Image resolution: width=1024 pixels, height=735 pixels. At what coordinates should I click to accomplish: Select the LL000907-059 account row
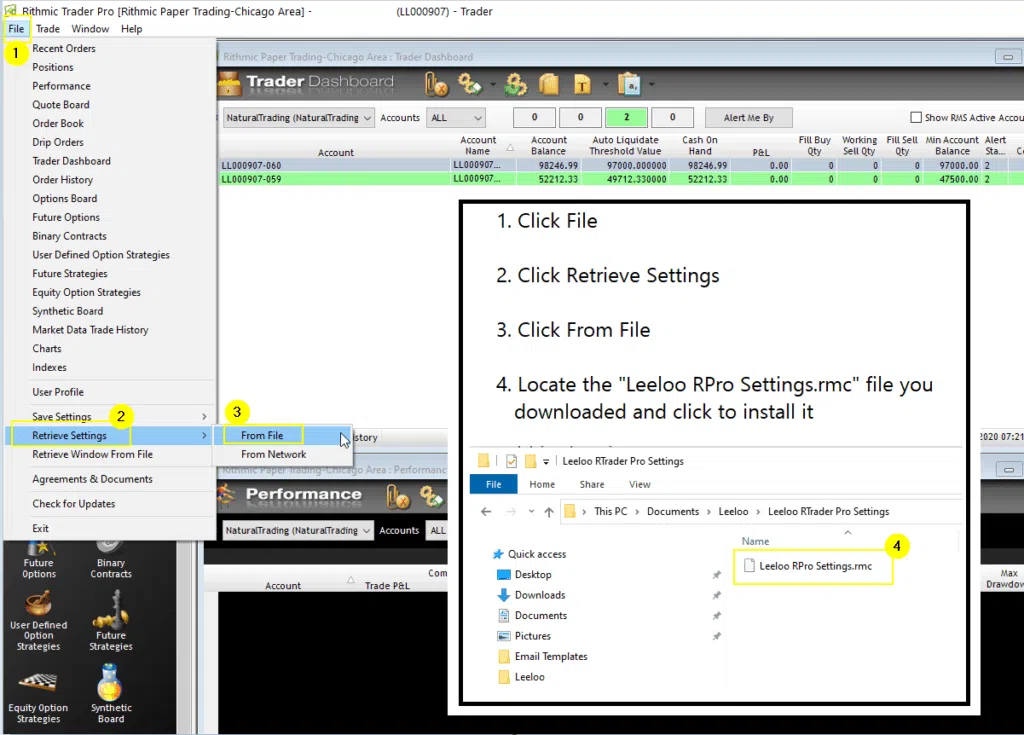[620, 179]
